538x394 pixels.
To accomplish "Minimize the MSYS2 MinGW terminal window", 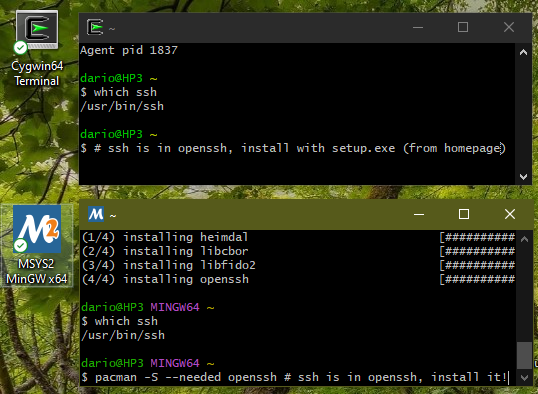I will pyautogui.click(x=419, y=214).
